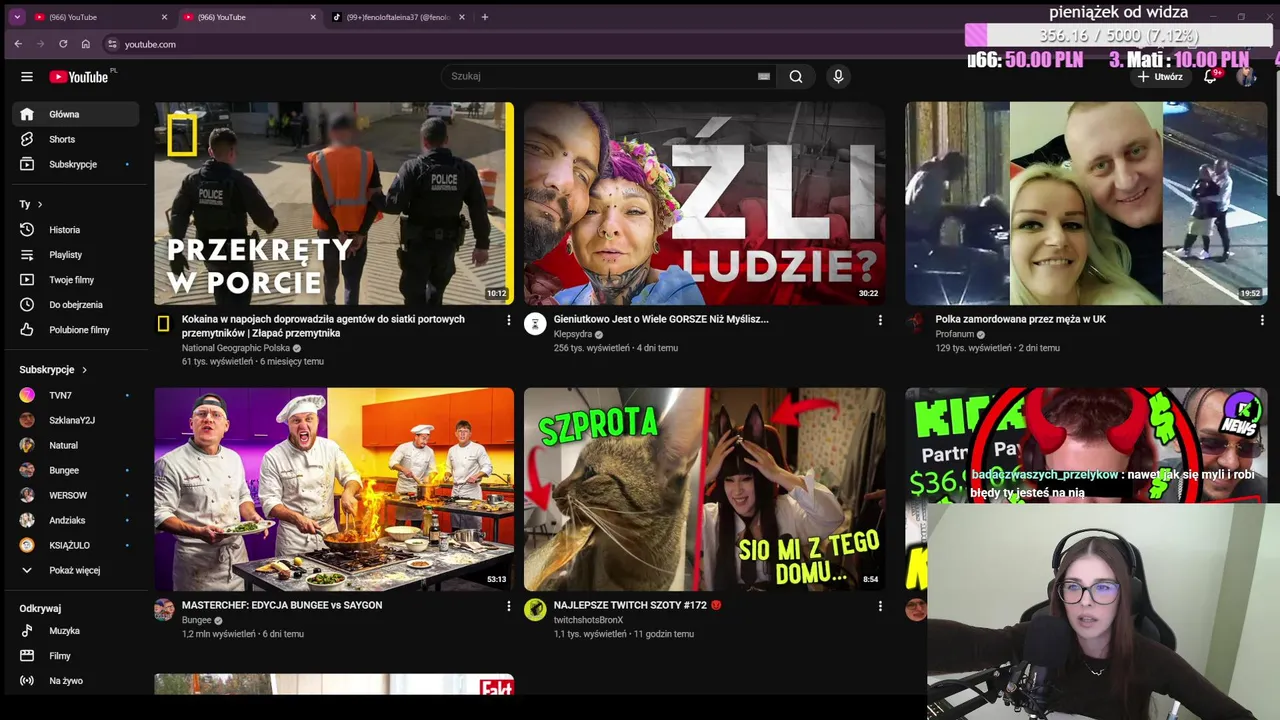Play Najlepsze Twitch Szoty #172 thumbnail
This screenshot has height=720, width=1280.
pyautogui.click(x=704, y=489)
